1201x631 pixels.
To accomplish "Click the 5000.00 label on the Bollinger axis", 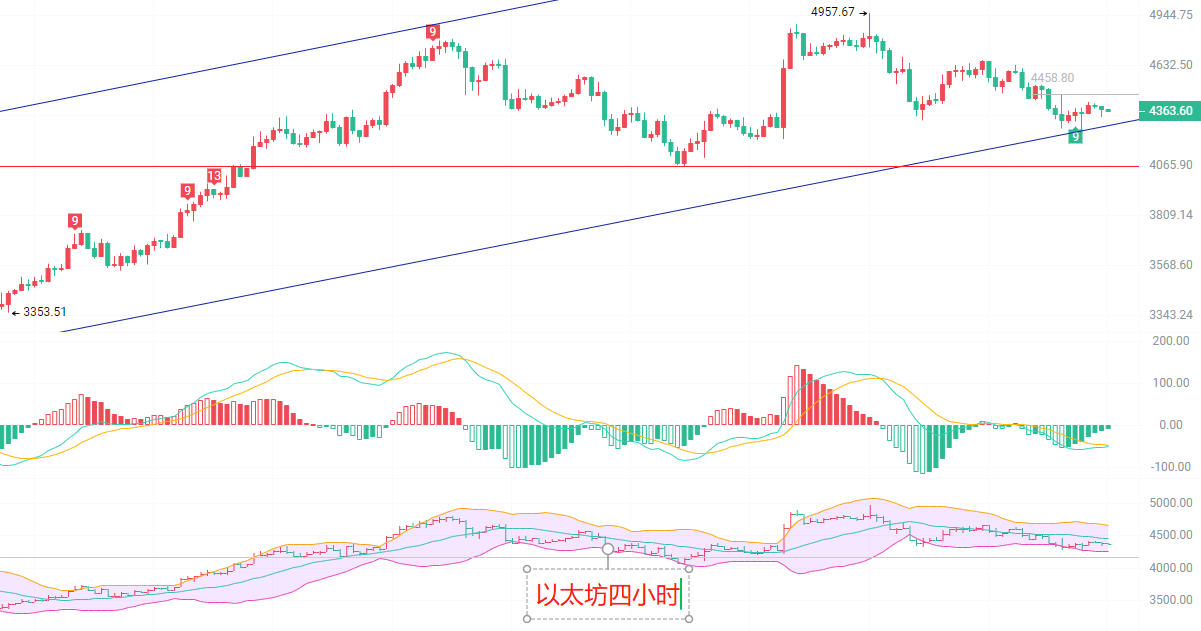I will (1171, 503).
